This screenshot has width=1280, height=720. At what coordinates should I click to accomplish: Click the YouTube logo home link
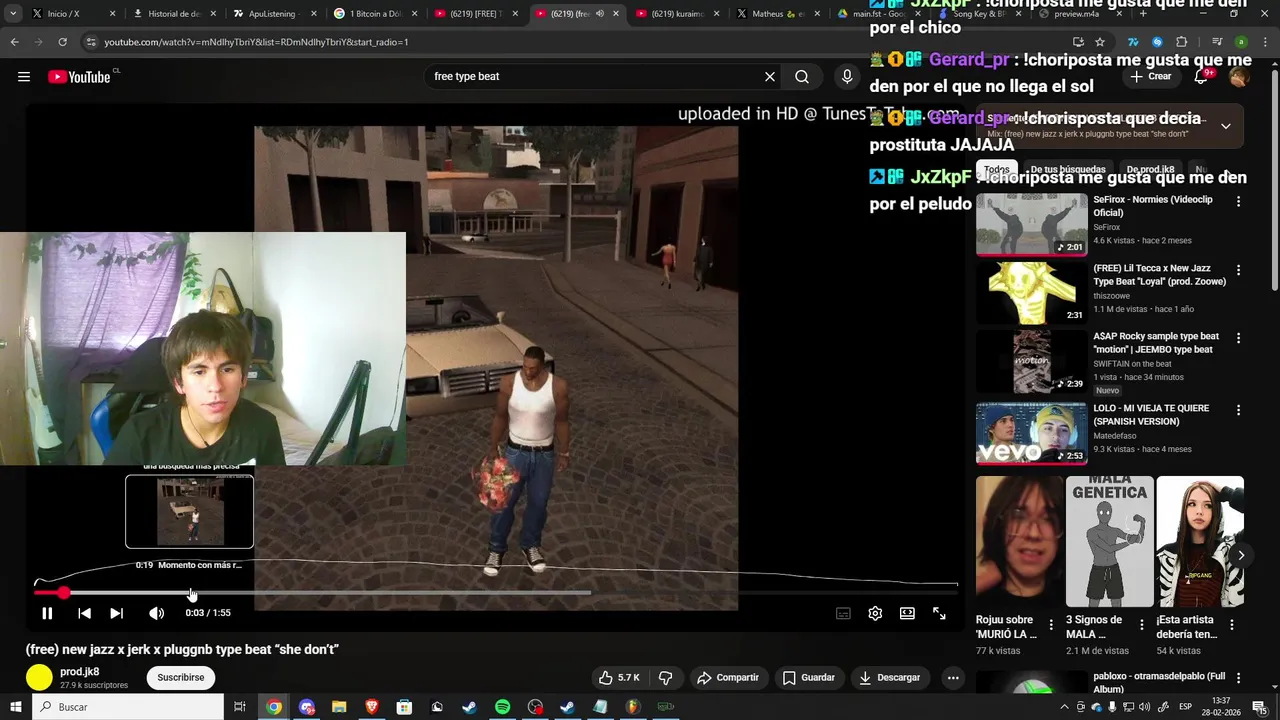(x=79, y=77)
